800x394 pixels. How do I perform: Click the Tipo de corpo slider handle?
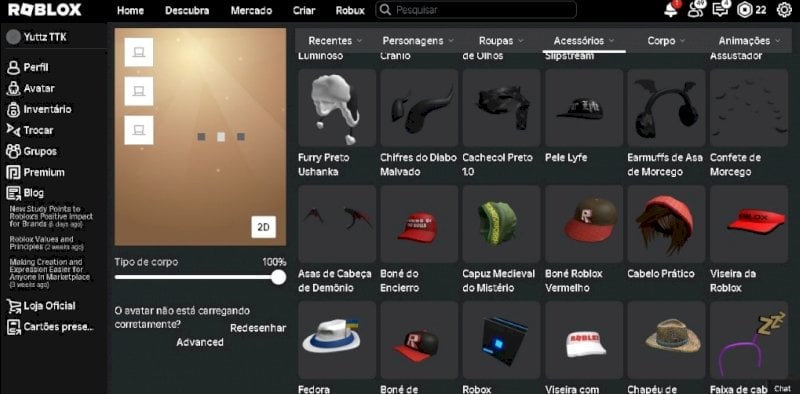278,277
